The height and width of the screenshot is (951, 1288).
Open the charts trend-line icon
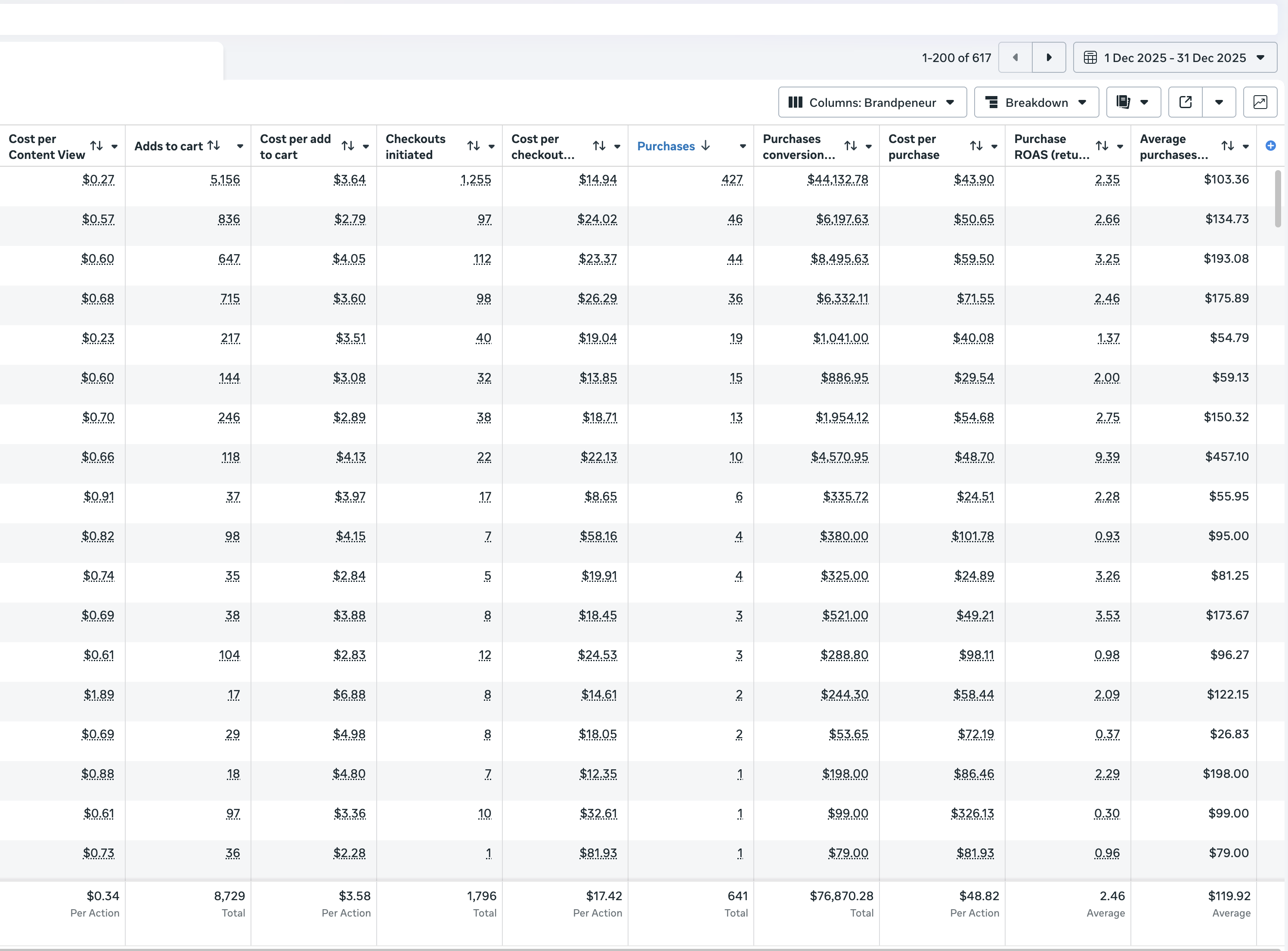pyautogui.click(x=1260, y=102)
